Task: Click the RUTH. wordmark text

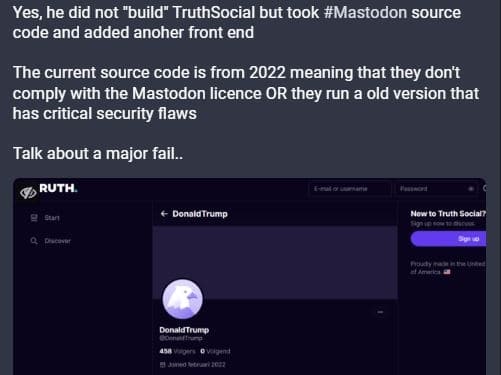Action: coord(58,188)
